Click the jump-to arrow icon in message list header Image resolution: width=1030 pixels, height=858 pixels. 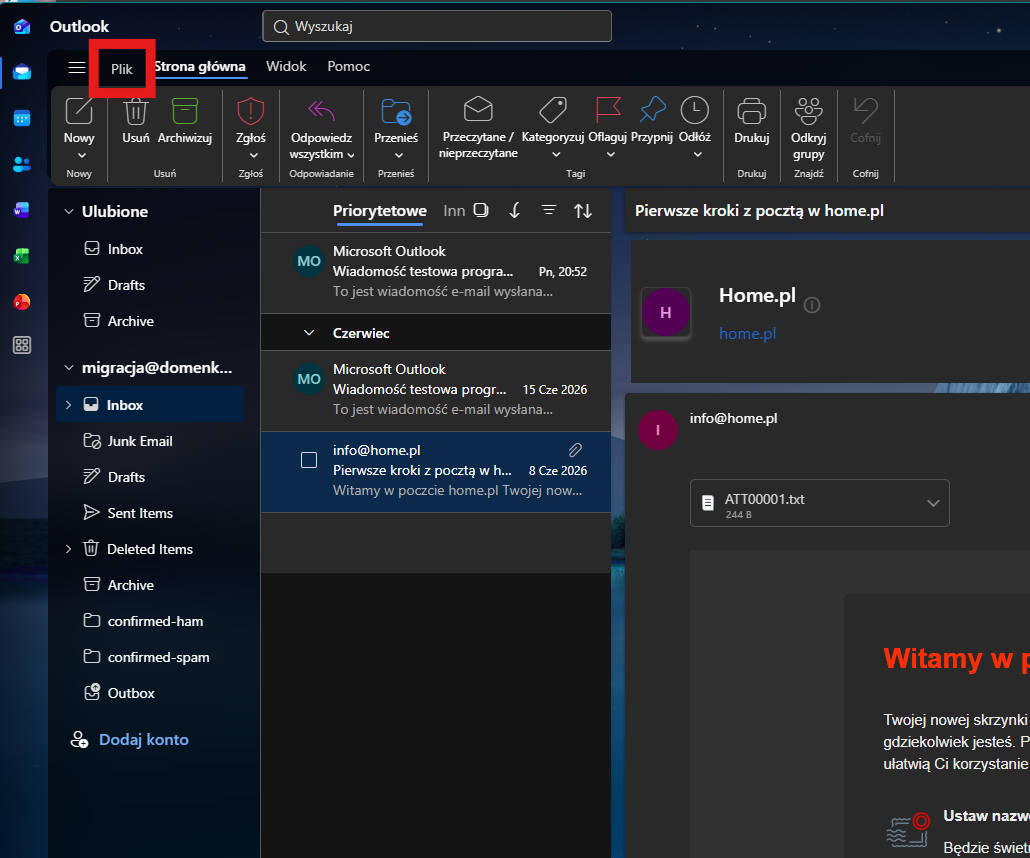point(515,210)
